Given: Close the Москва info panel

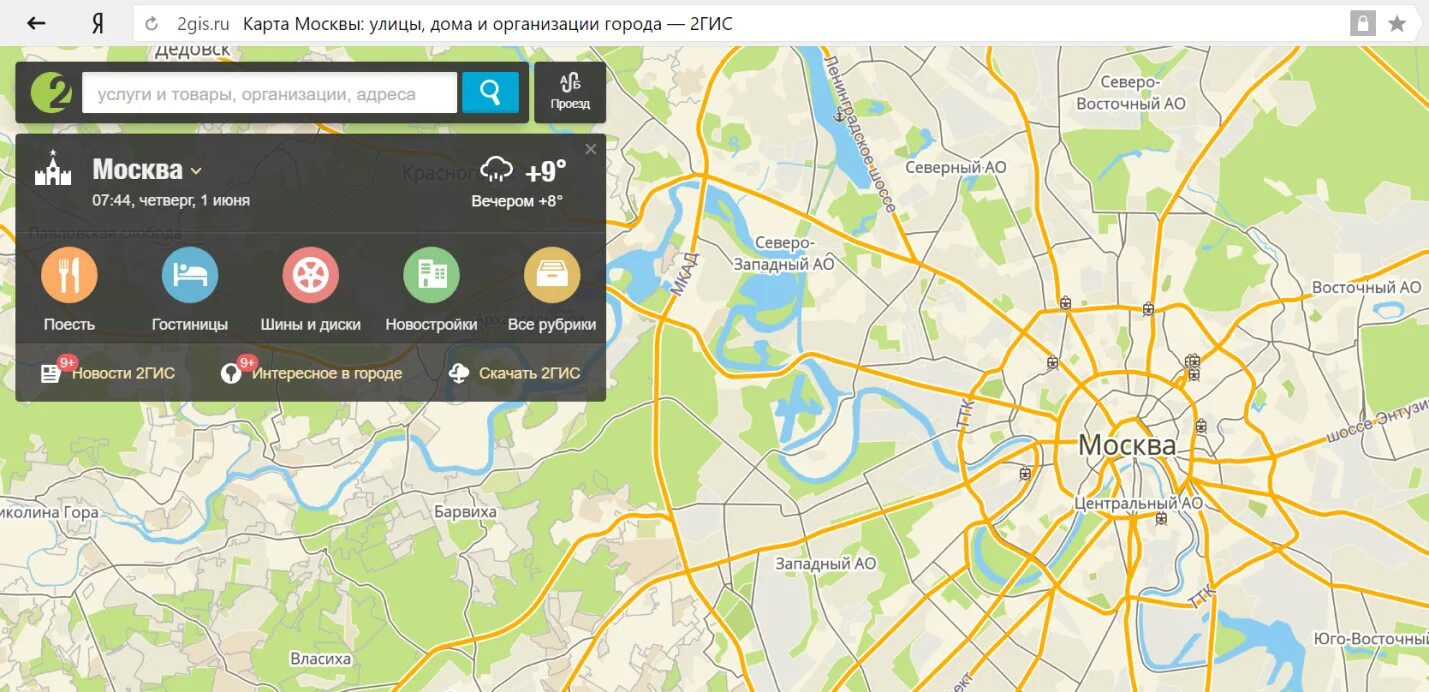Looking at the screenshot, I should [590, 149].
